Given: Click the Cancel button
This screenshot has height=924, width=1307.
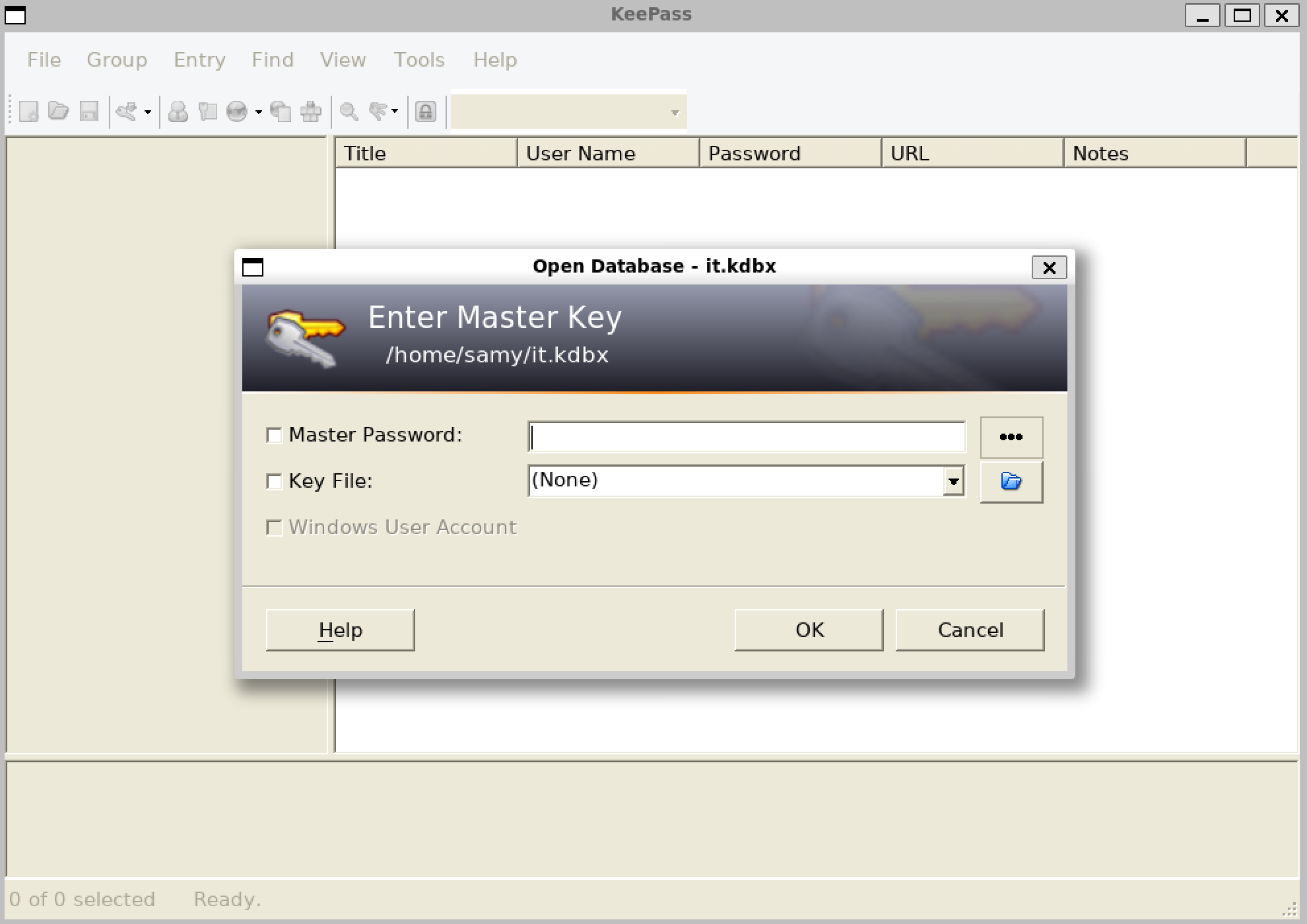Looking at the screenshot, I should coord(970,630).
